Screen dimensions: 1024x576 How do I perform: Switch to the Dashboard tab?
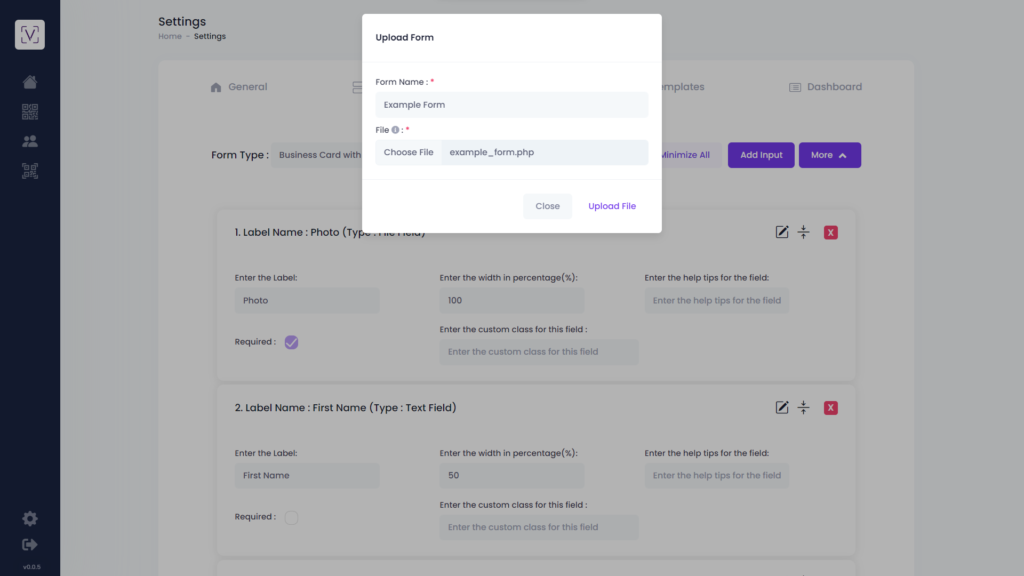825,87
